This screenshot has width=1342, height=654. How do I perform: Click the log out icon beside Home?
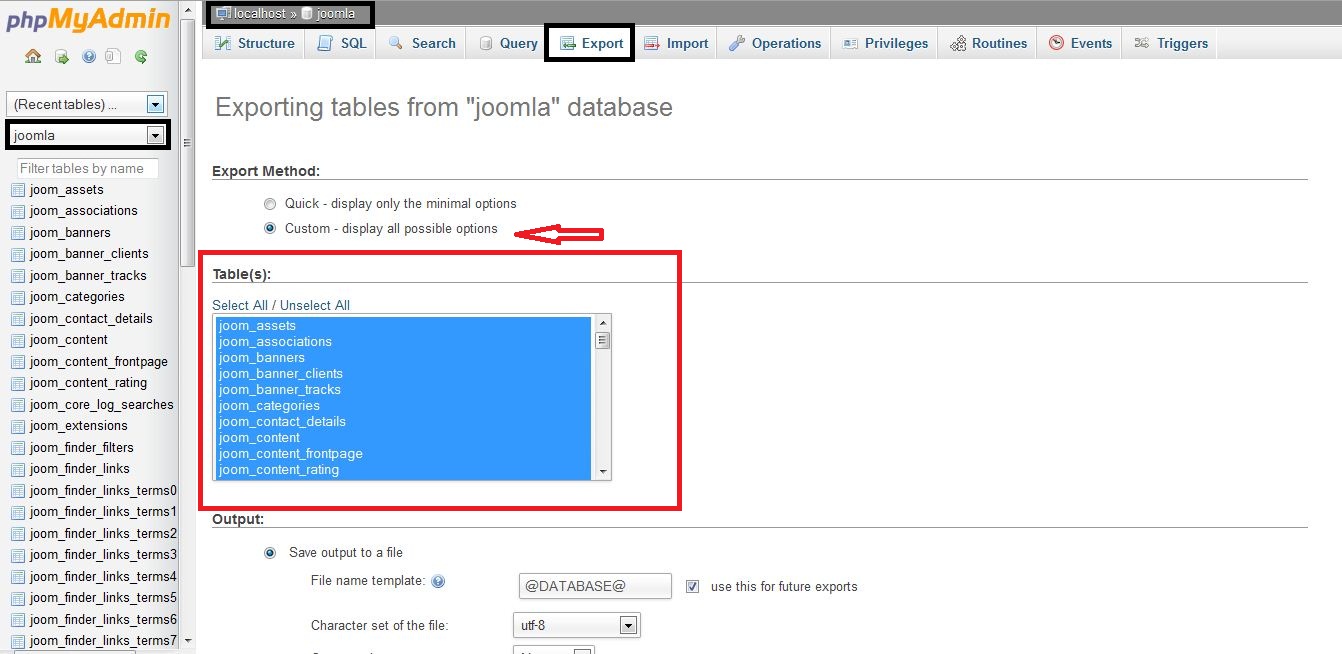[61, 57]
